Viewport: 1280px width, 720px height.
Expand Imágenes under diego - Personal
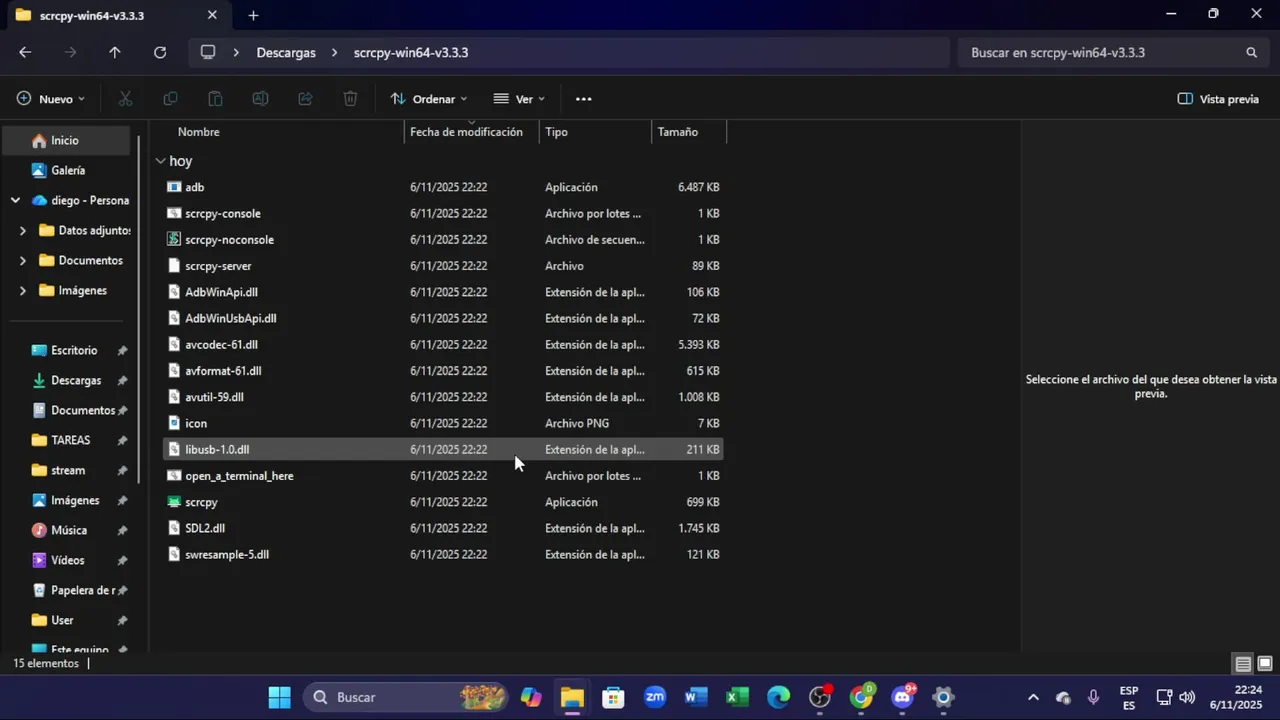pos(23,290)
